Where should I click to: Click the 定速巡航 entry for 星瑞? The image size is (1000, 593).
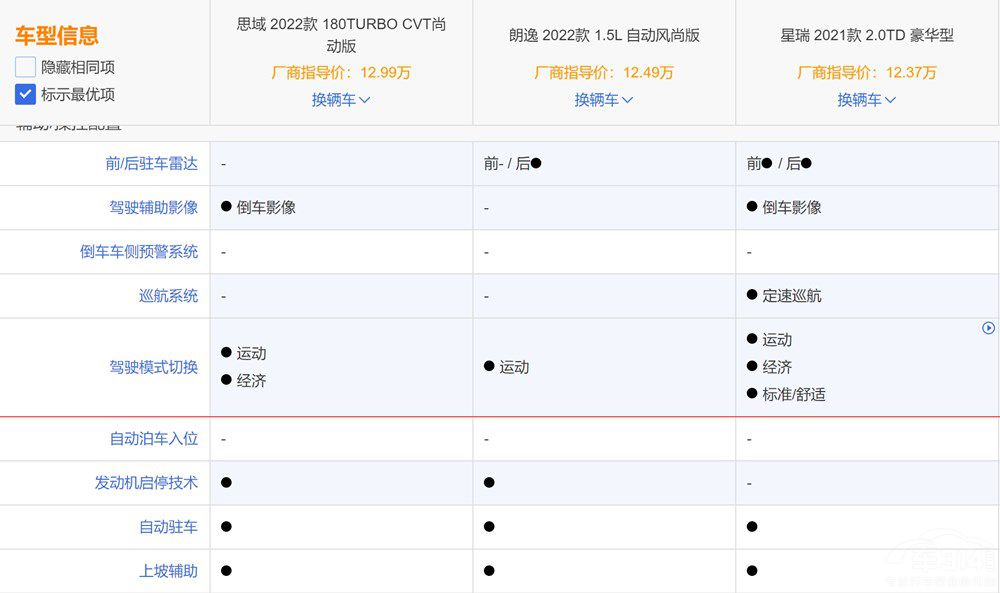point(791,296)
